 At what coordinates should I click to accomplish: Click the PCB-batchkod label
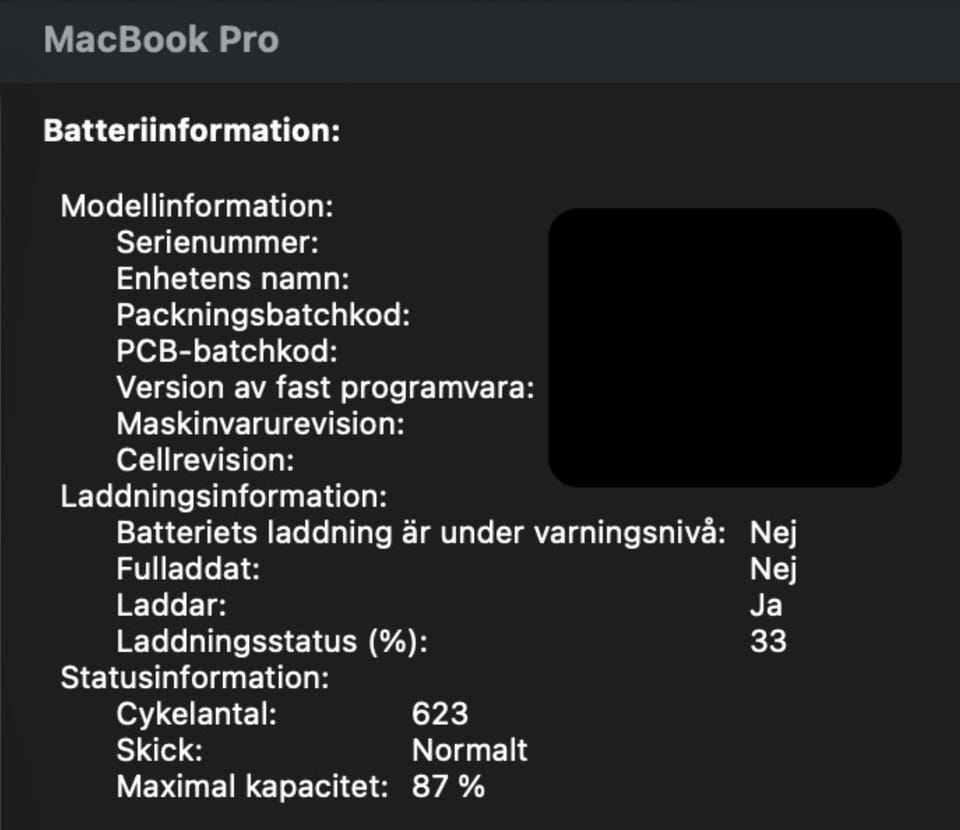[x=227, y=351]
